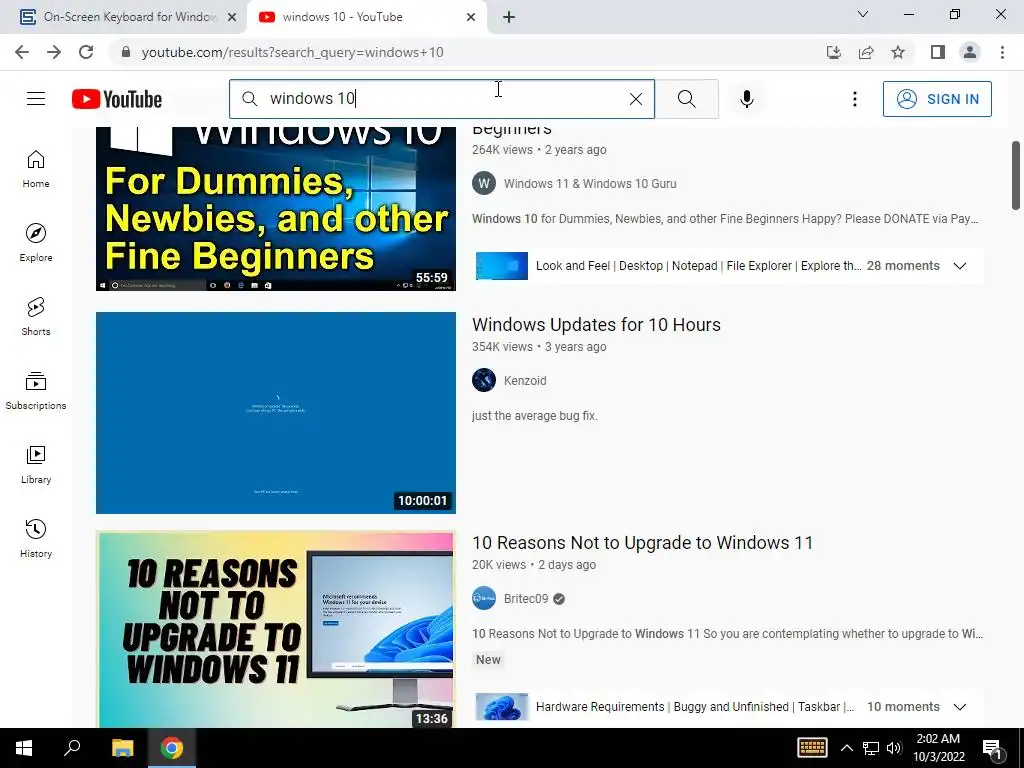Open the YouTube hamburger guide menu

pyautogui.click(x=36, y=99)
